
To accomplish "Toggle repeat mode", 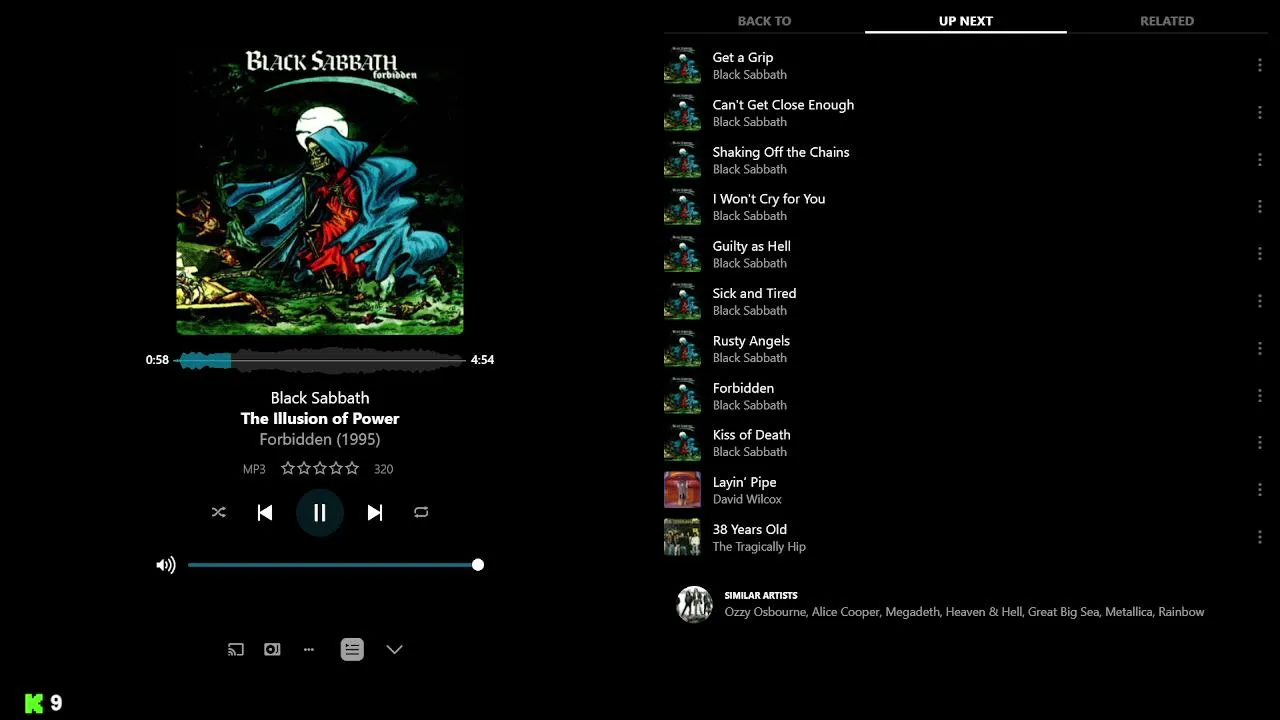I will click(x=421, y=512).
